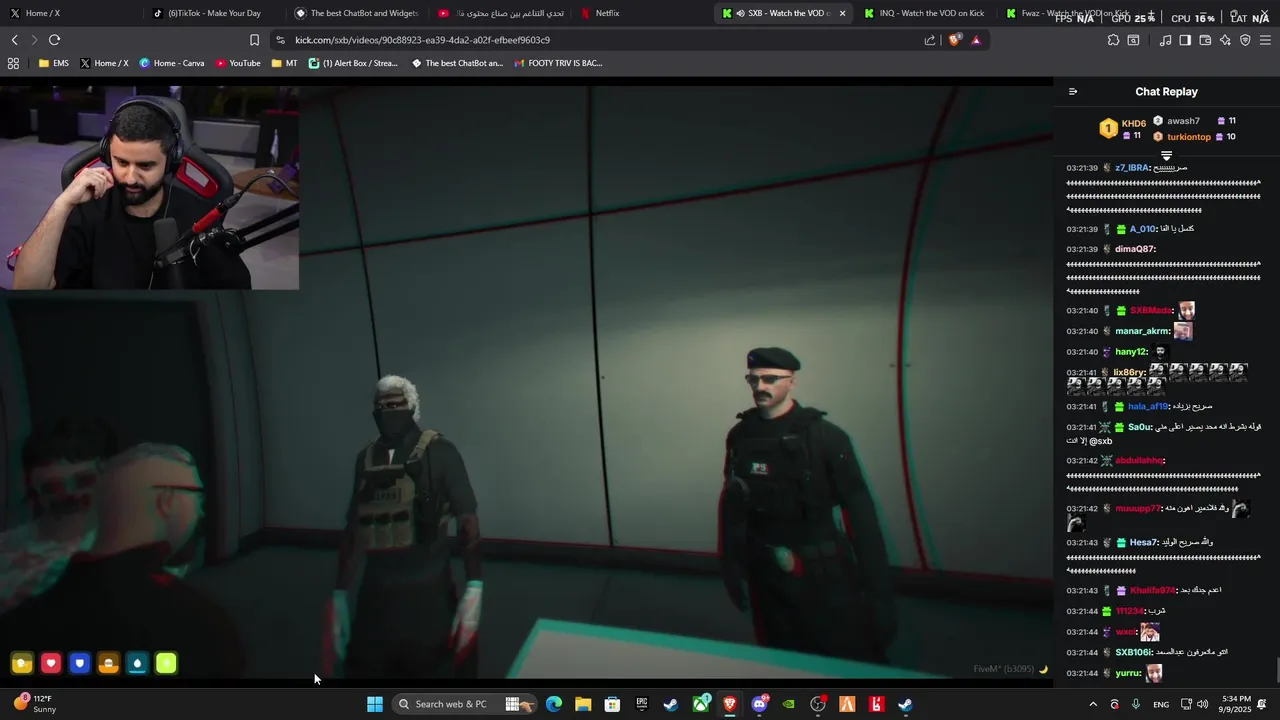Go back to the previous page
Viewport: 1280px width, 720px height.
[x=14, y=40]
